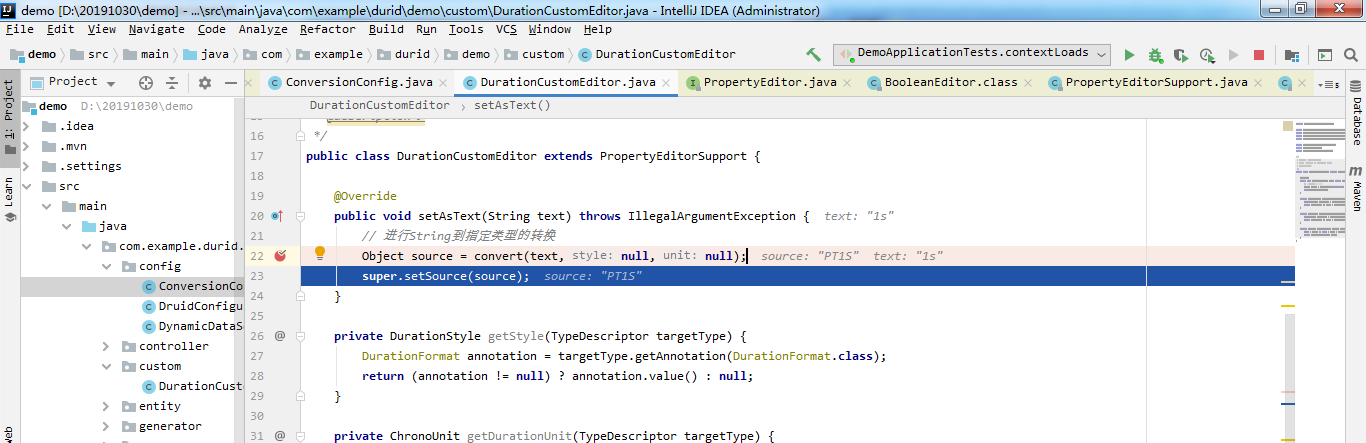Collapse the main folder in tree
1366x443 pixels.
click(47, 206)
